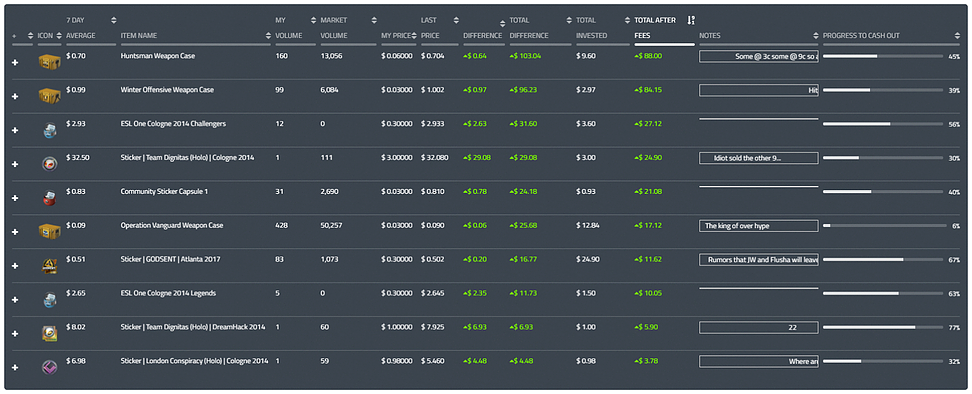
Task: Click the GODSENT progress bar at 67%
Action: 884,260
